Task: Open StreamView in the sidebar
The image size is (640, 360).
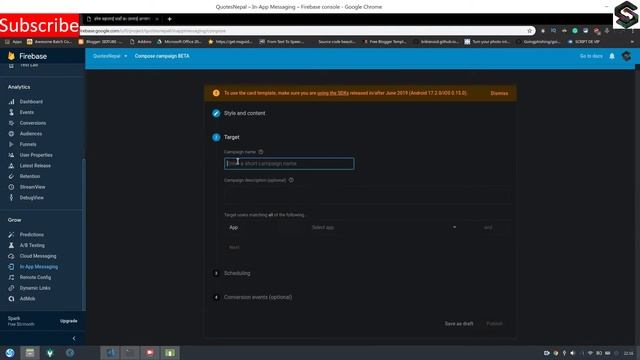Action: point(32,187)
